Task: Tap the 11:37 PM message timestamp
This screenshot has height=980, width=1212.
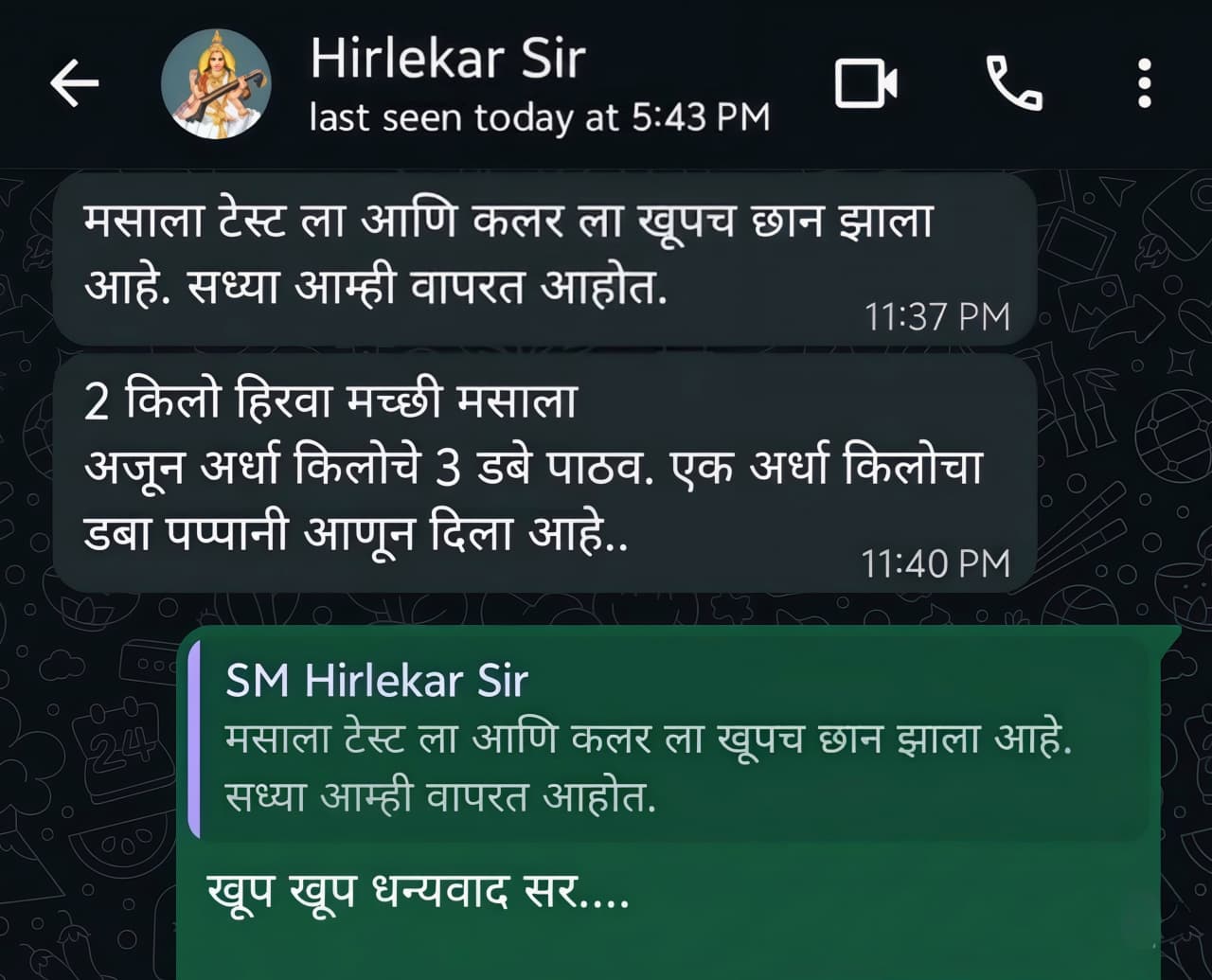Action: click(936, 316)
